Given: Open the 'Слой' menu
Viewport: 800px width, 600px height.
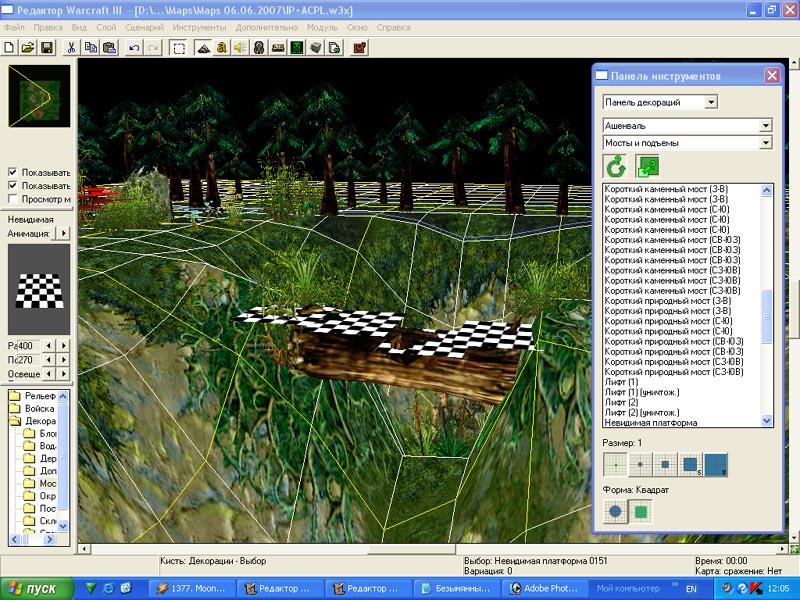Looking at the screenshot, I should [106, 28].
